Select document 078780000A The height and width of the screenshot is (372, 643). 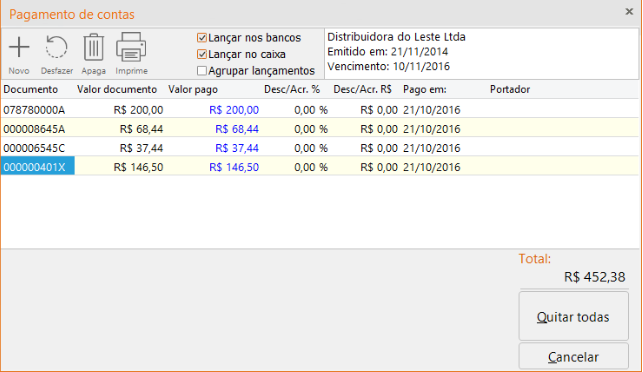[34, 110]
